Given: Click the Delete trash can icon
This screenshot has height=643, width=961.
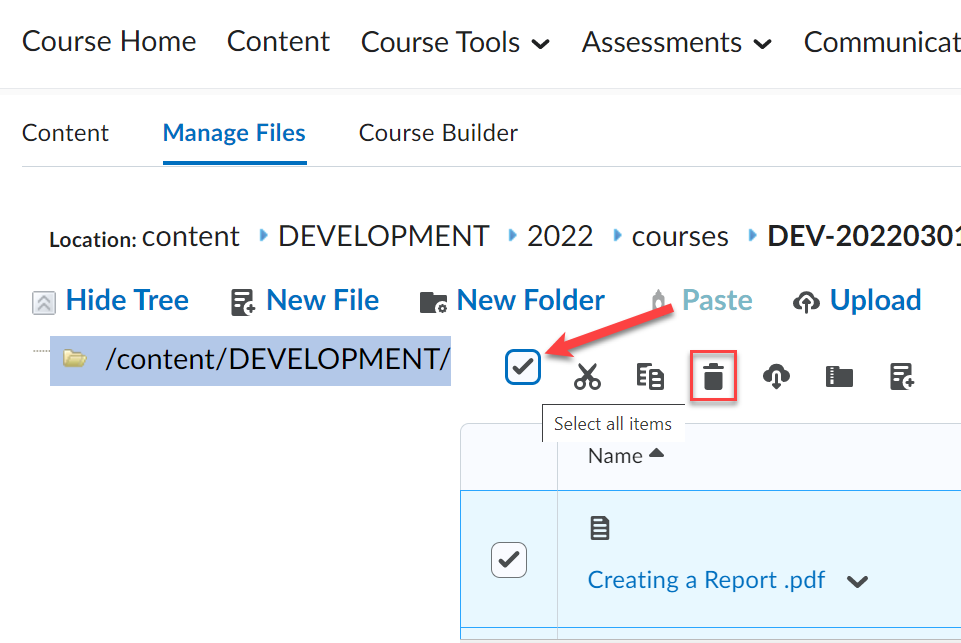Looking at the screenshot, I should [713, 376].
